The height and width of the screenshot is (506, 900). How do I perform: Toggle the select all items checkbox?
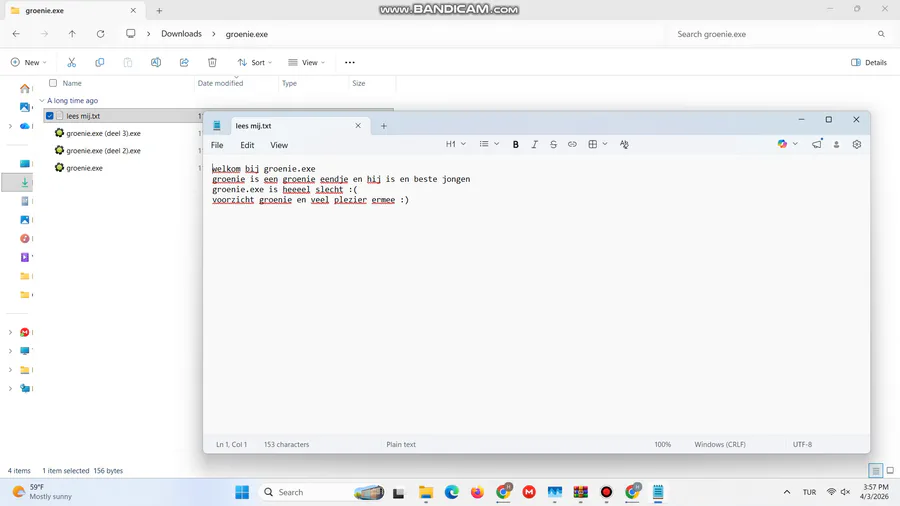(x=53, y=83)
